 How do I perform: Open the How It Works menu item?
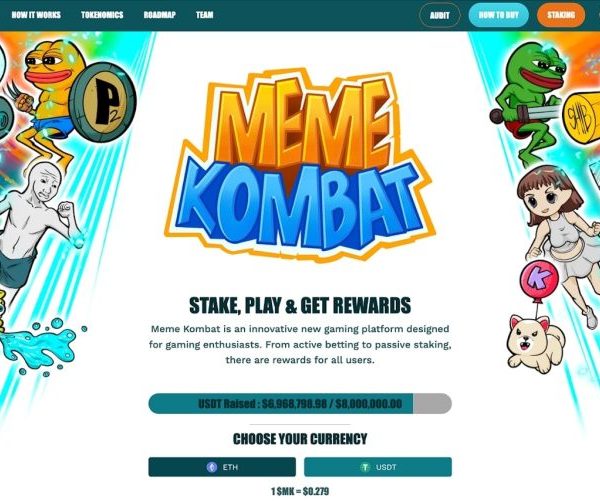coord(36,15)
